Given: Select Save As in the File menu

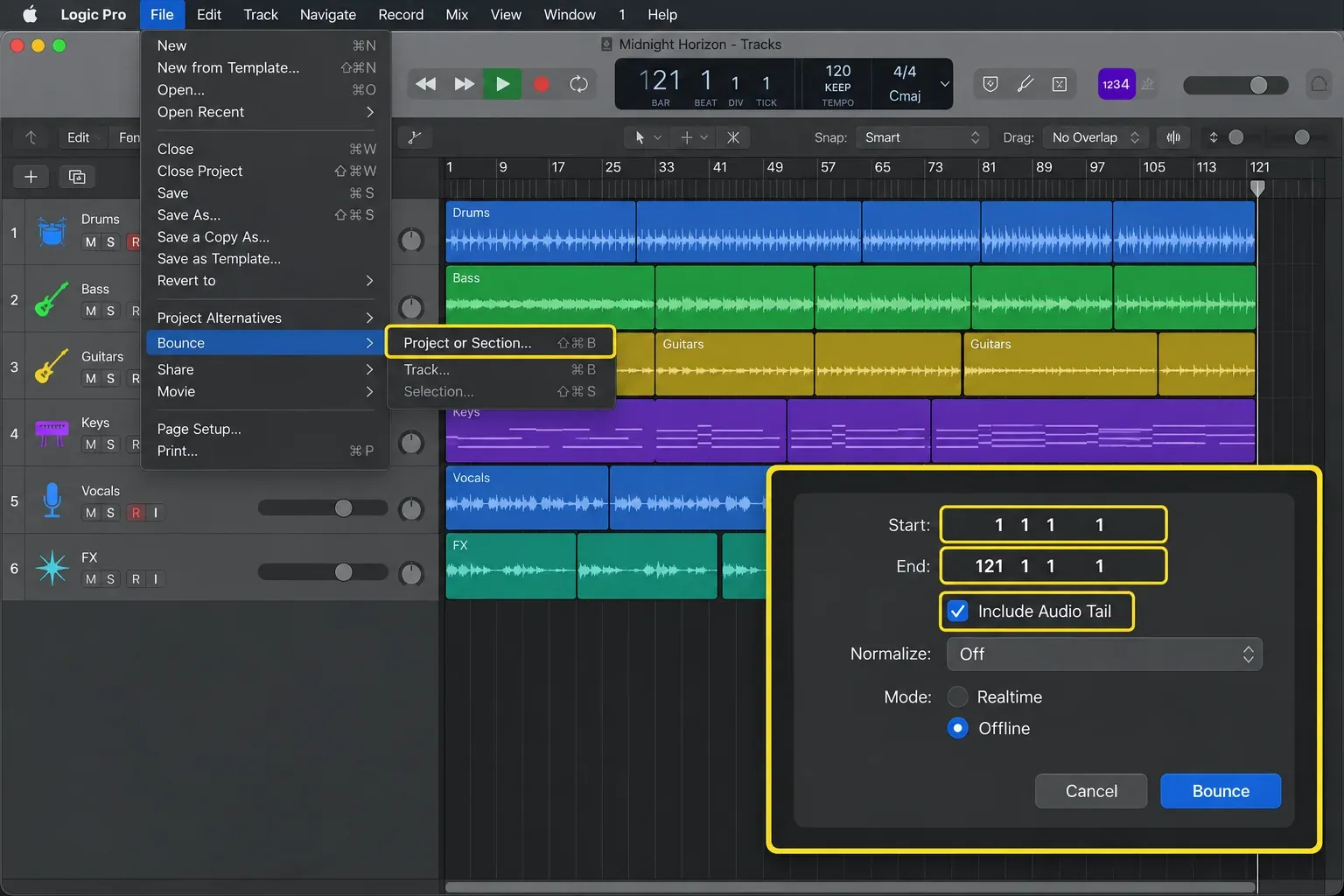Looking at the screenshot, I should click(265, 215).
